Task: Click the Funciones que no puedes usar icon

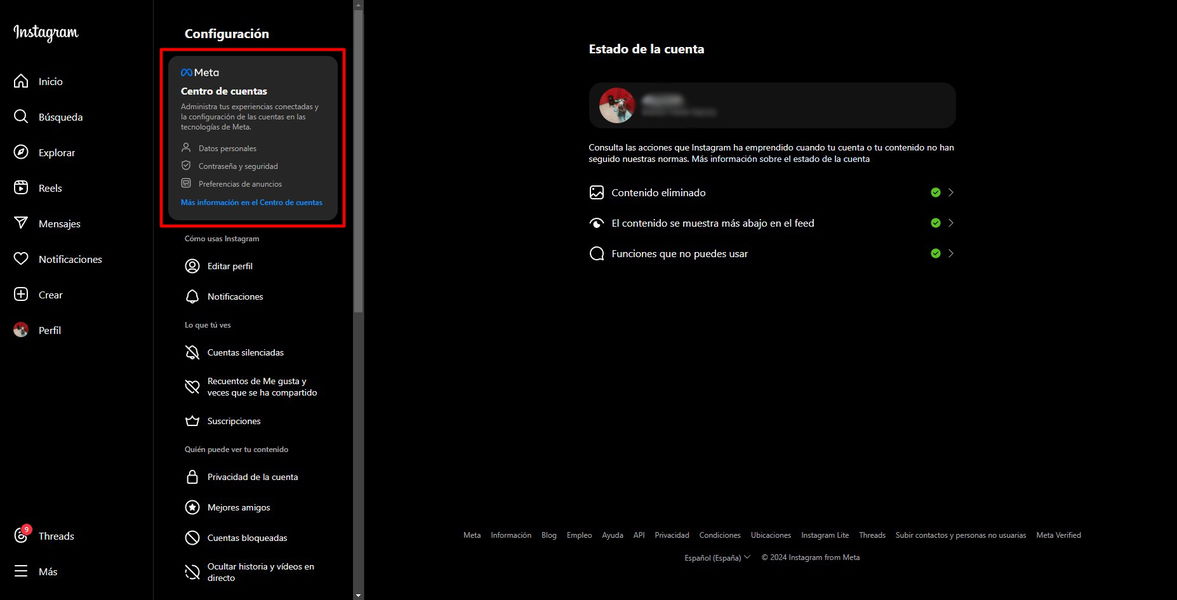Action: tap(597, 254)
